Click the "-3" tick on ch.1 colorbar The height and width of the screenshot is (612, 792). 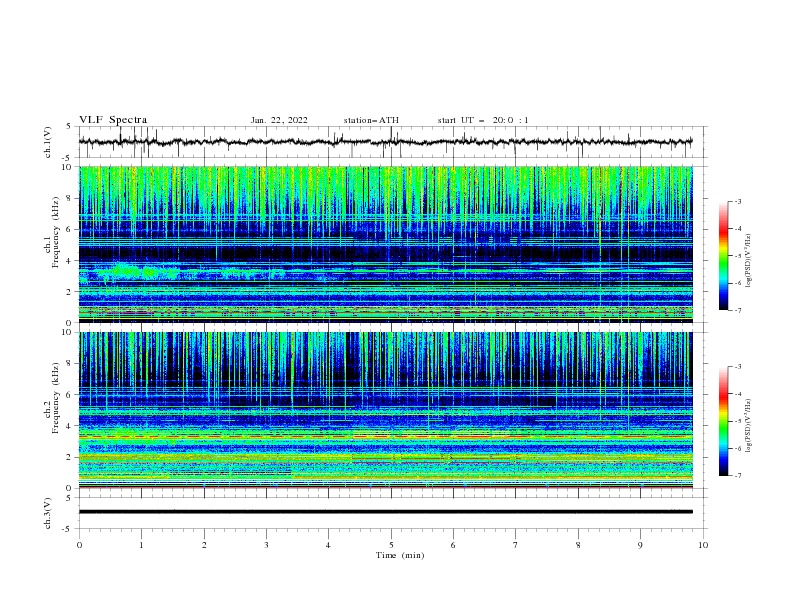(x=737, y=201)
